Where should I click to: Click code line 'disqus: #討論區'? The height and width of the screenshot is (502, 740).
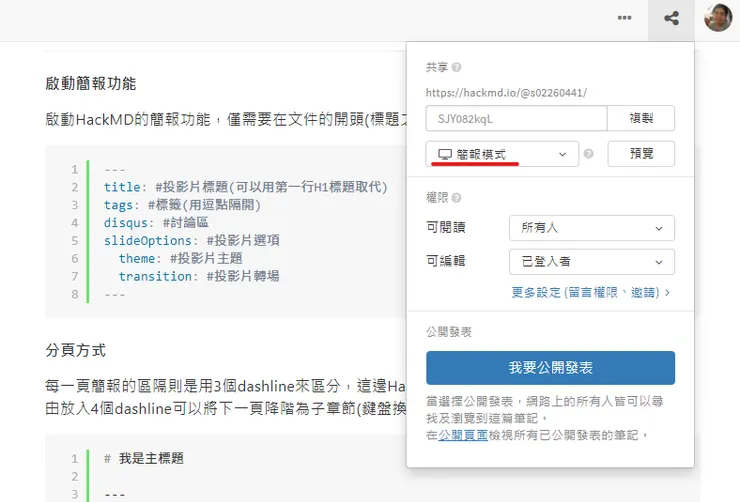tap(156, 223)
